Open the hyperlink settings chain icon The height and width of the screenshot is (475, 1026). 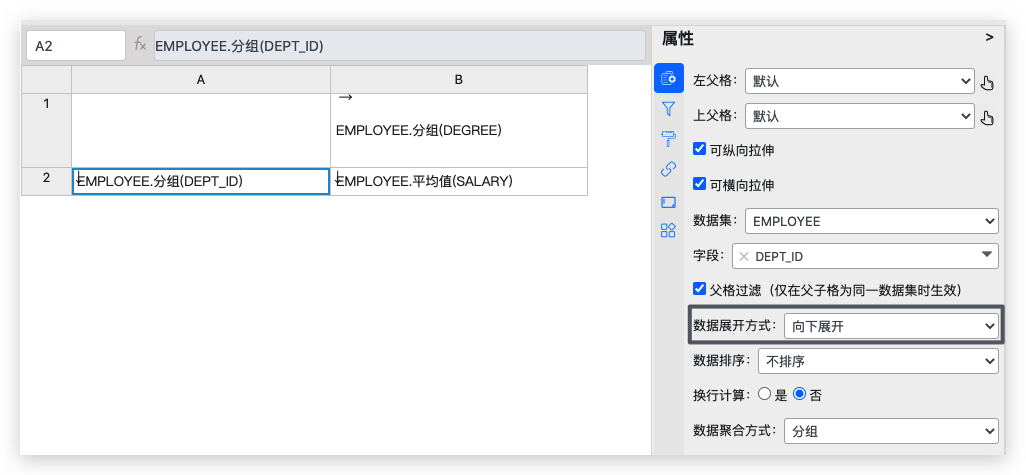click(668, 169)
